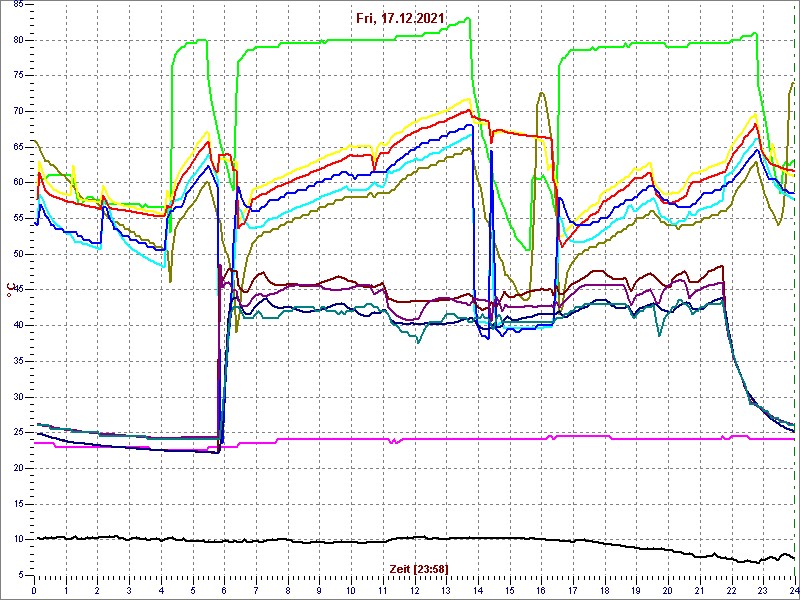Image resolution: width=800 pixels, height=600 pixels.
Task: Click hour 9 label on time axis
Action: coord(319,591)
